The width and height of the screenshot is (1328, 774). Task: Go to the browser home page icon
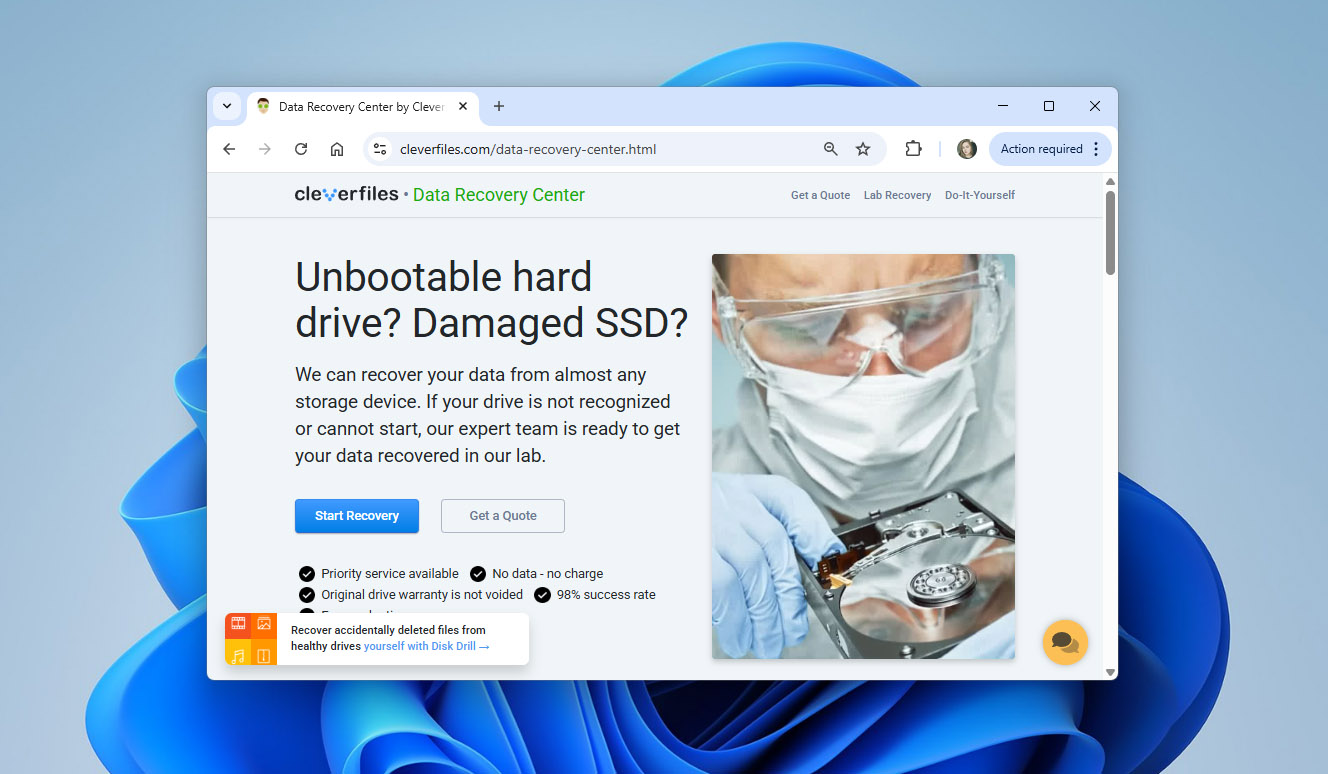(337, 149)
